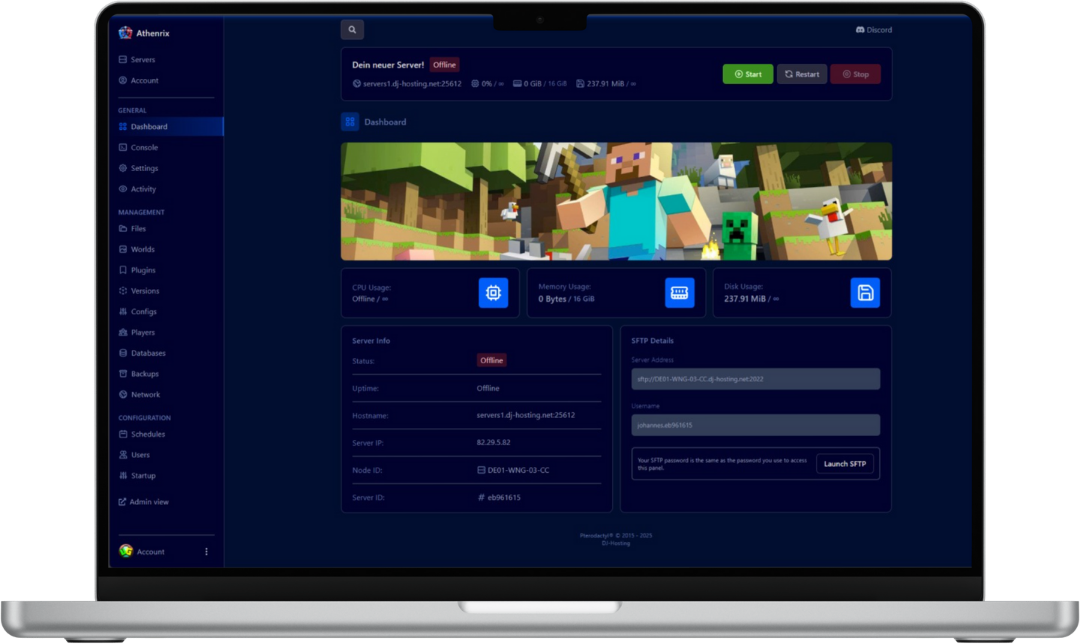The image size is (1080, 644).
Task: Open Admin view link
Action: [x=148, y=502]
